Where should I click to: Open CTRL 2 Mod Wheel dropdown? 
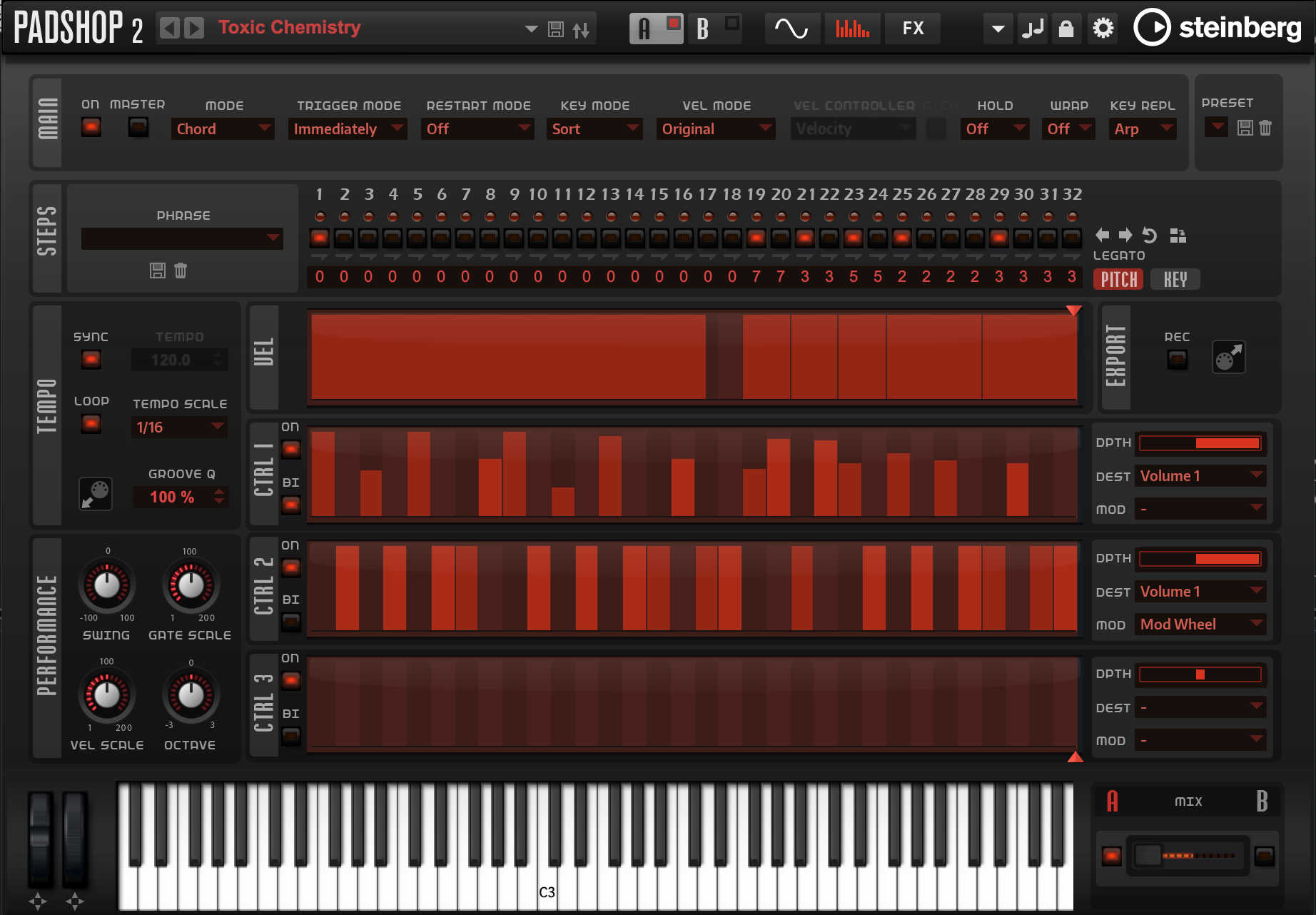tap(1201, 625)
